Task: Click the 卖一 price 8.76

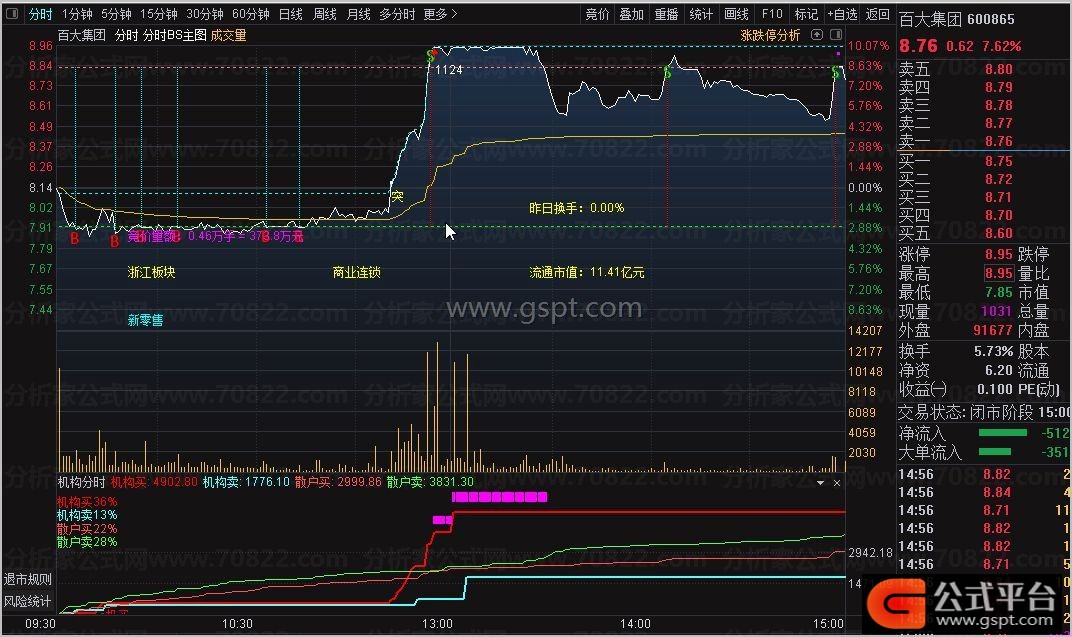Action: point(998,141)
